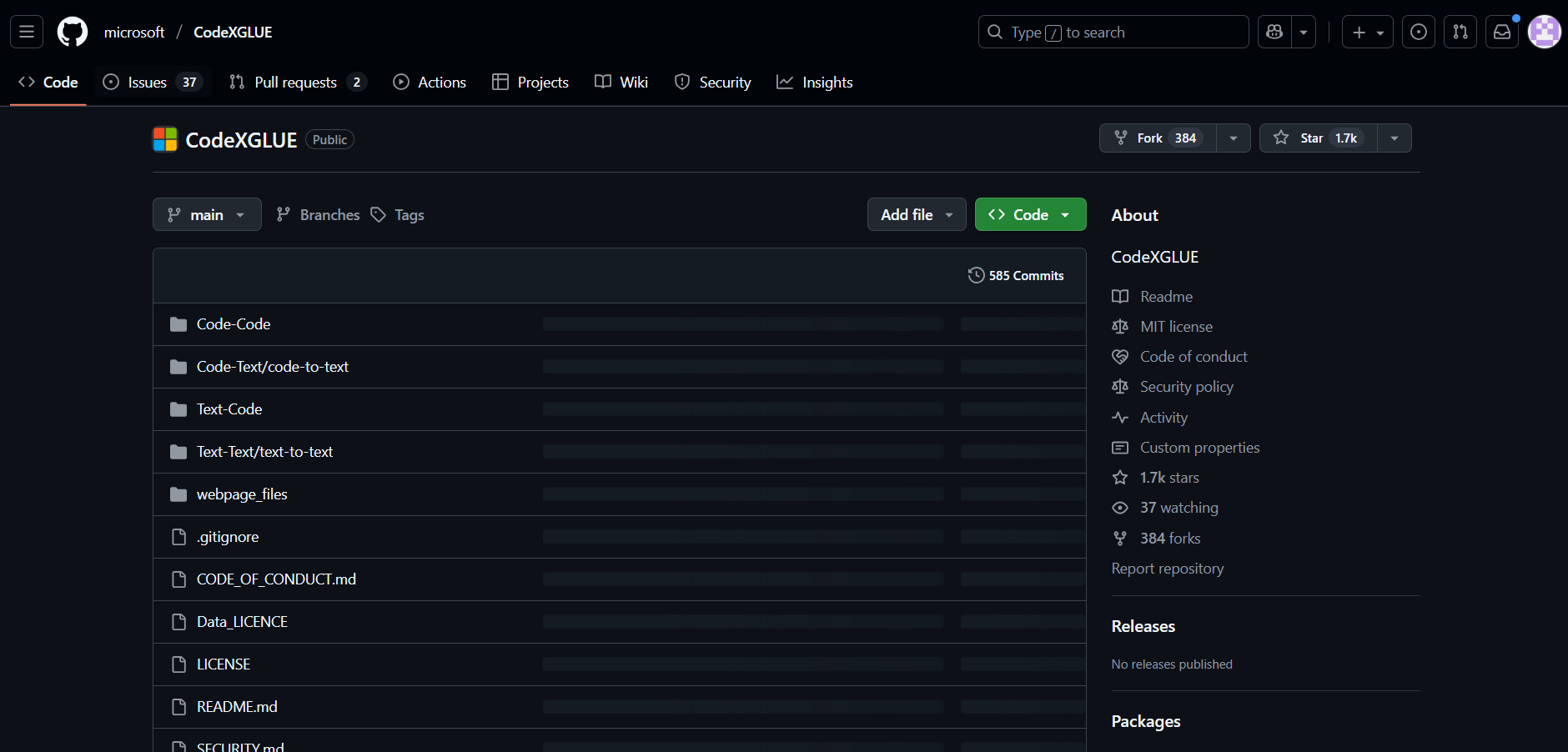Viewport: 1568px width, 752px height.
Task: Open the Code-Code folder
Action: click(234, 324)
